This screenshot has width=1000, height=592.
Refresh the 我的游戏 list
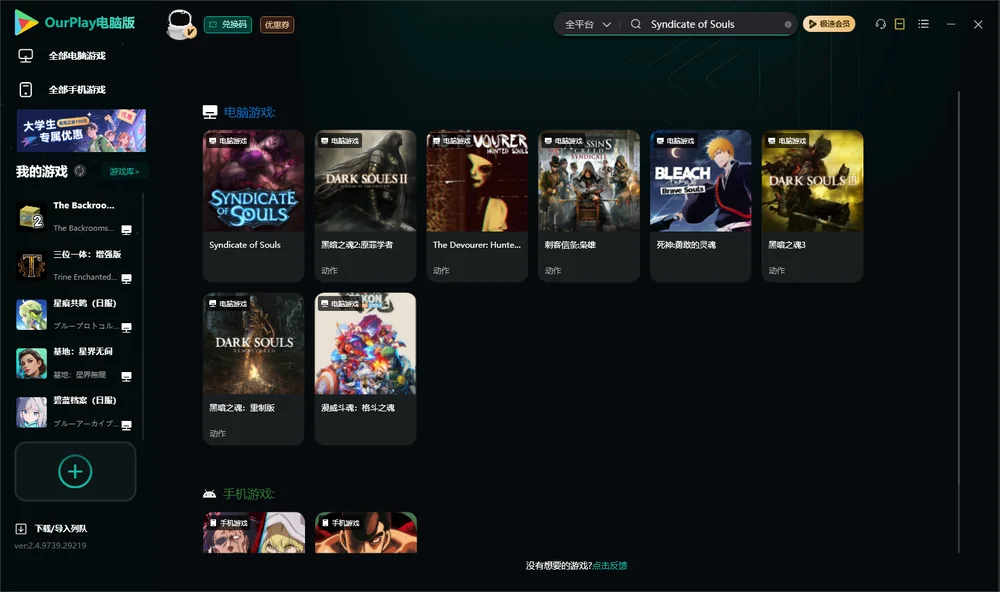80,171
